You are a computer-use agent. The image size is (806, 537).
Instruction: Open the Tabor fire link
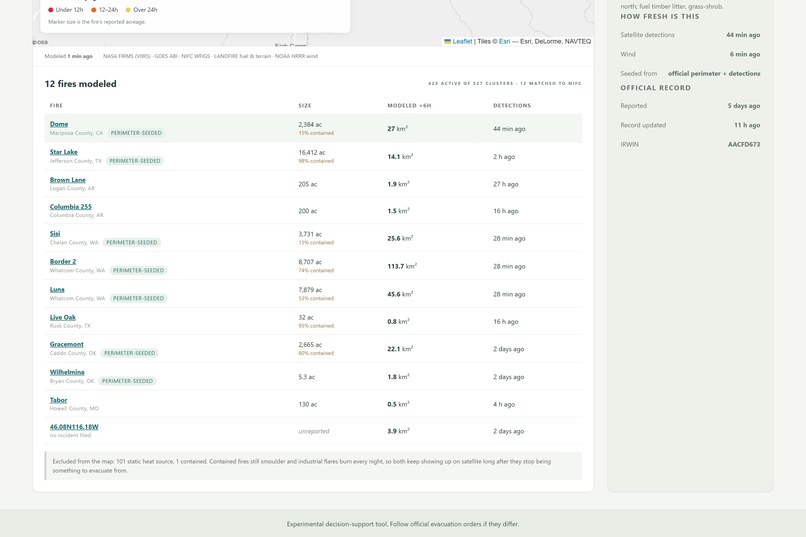click(58, 400)
